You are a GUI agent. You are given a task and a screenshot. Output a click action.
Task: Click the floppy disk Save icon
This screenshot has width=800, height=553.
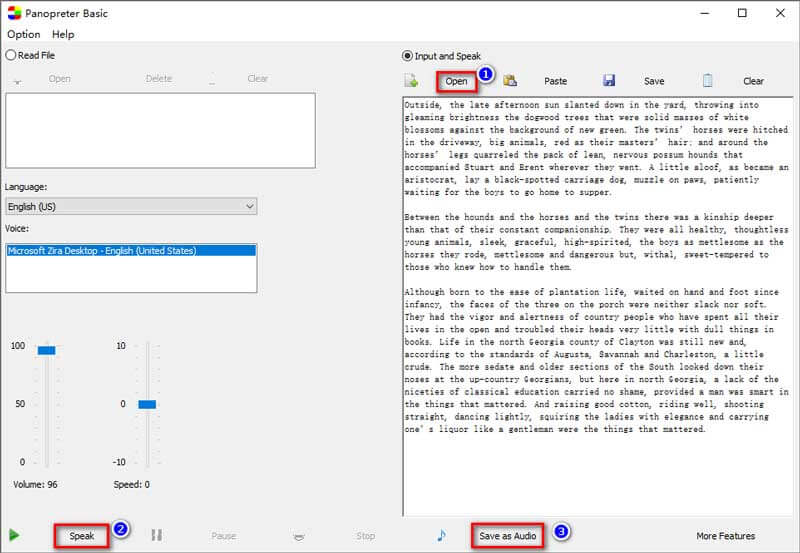(609, 80)
